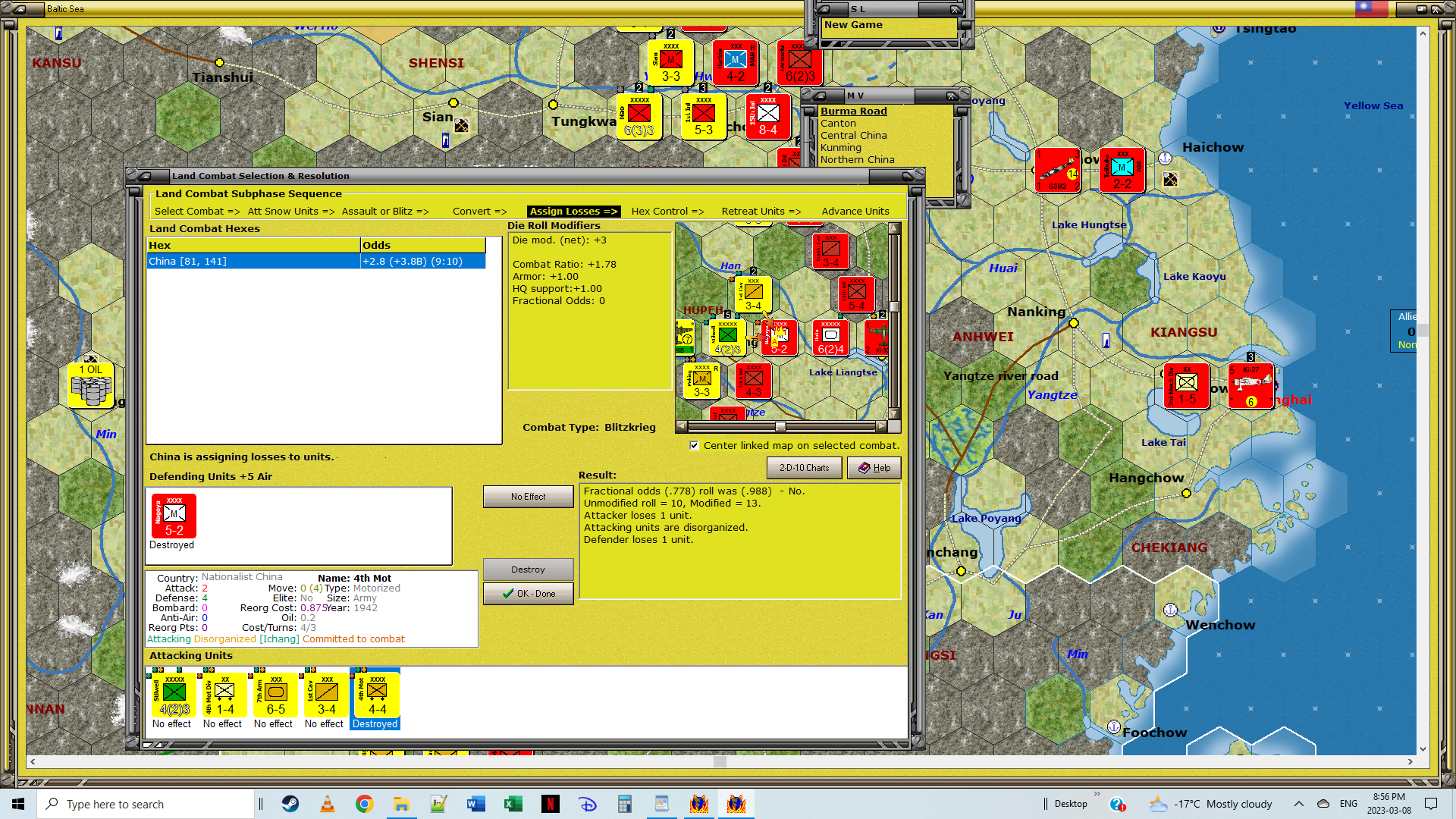Open the notification center icon

click(x=1431, y=804)
